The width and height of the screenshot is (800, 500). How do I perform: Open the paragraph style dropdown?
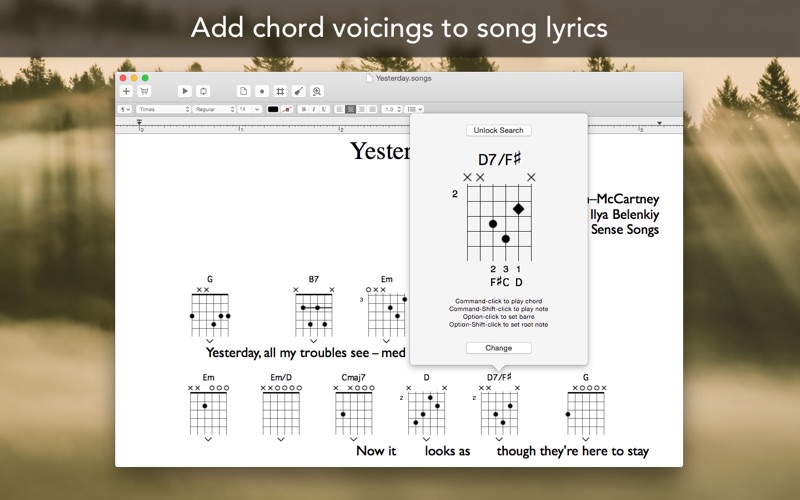125,109
